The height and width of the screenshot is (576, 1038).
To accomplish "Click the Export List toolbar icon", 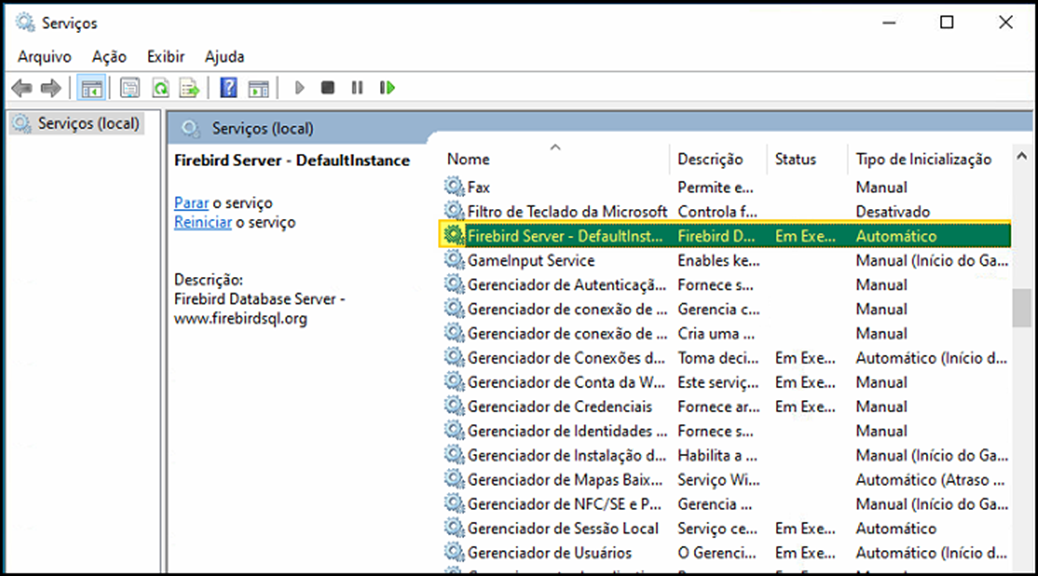I will coord(189,87).
